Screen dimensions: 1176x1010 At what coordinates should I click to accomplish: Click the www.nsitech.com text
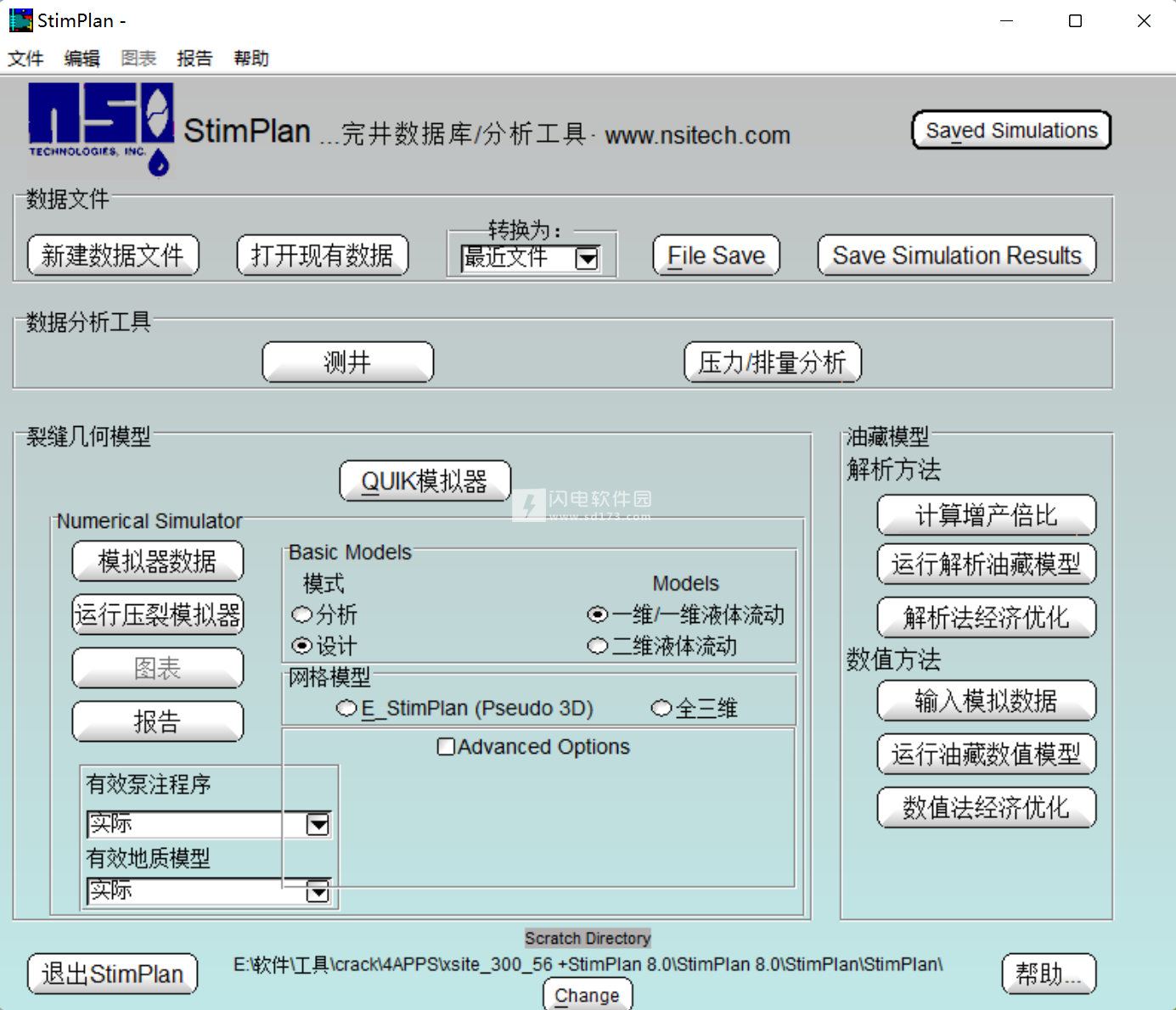(697, 135)
